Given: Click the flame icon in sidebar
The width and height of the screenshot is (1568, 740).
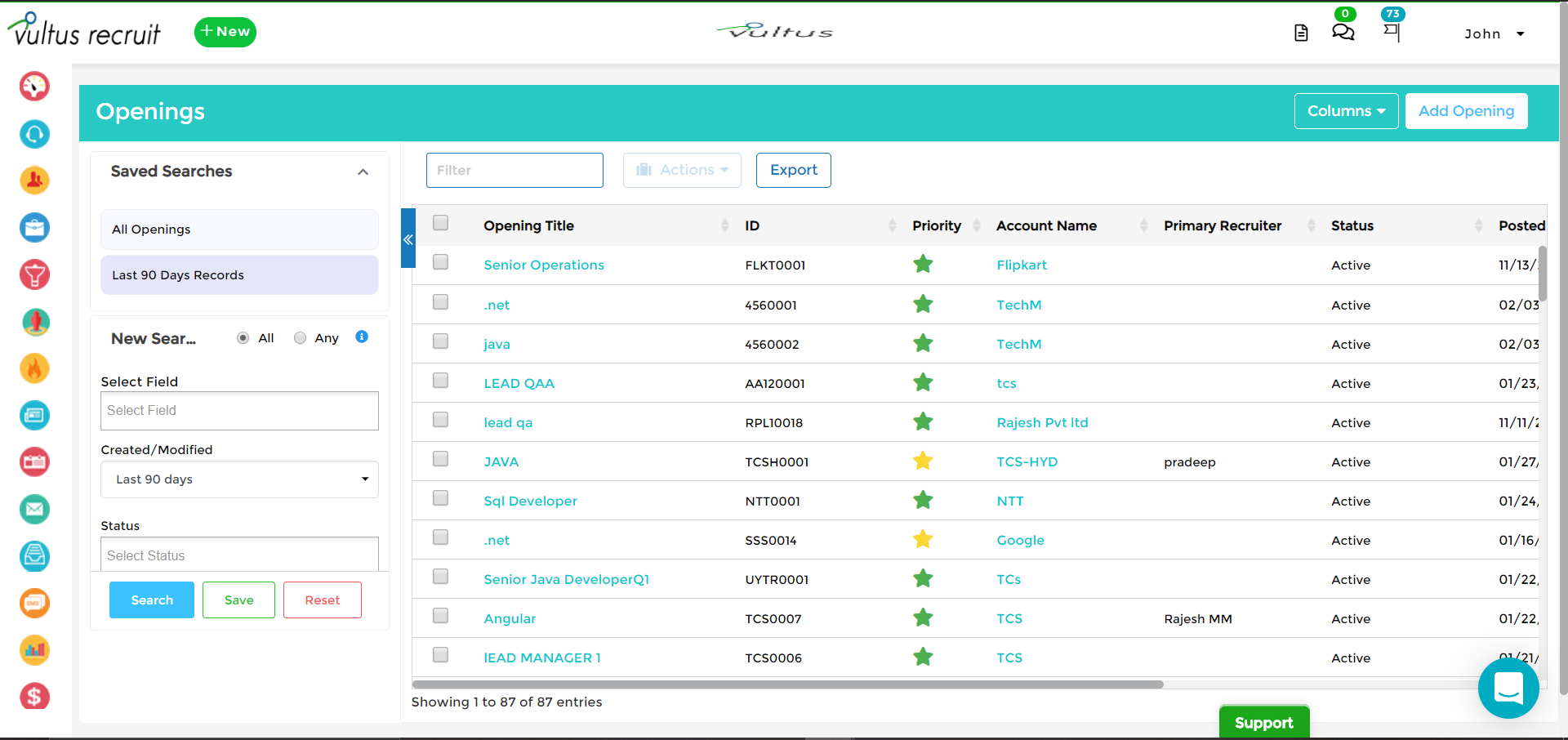Looking at the screenshot, I should tap(34, 369).
